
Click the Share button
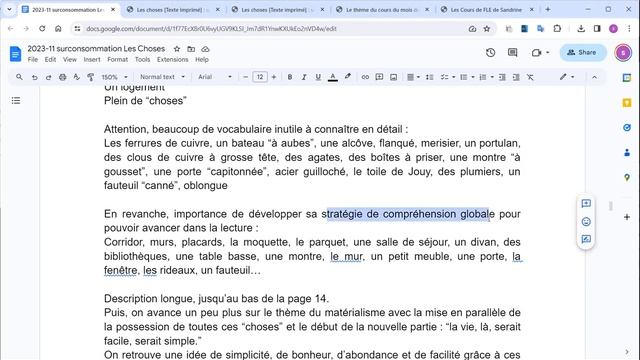[x=582, y=52]
